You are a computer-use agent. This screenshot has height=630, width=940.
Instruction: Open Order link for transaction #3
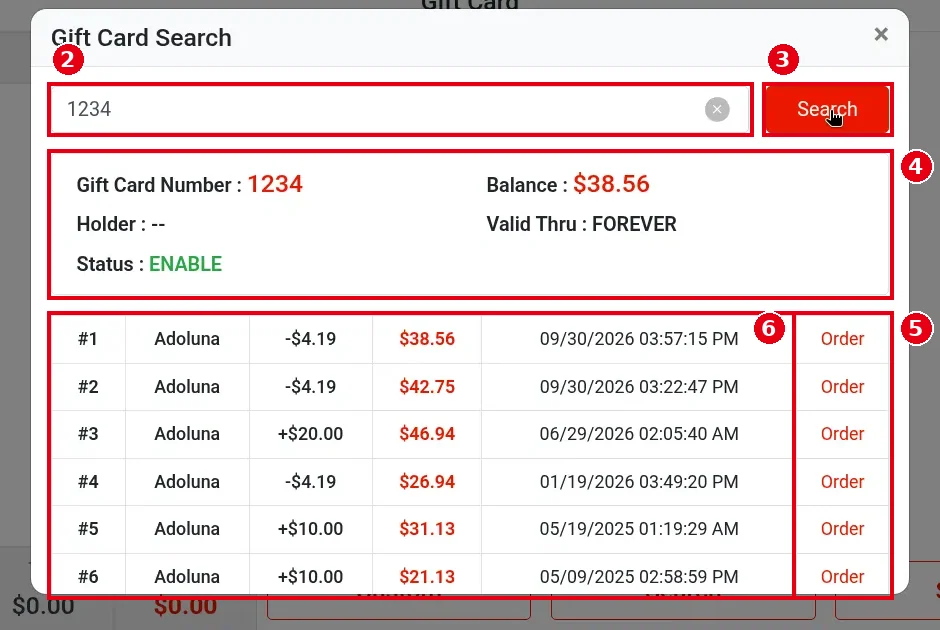click(842, 433)
